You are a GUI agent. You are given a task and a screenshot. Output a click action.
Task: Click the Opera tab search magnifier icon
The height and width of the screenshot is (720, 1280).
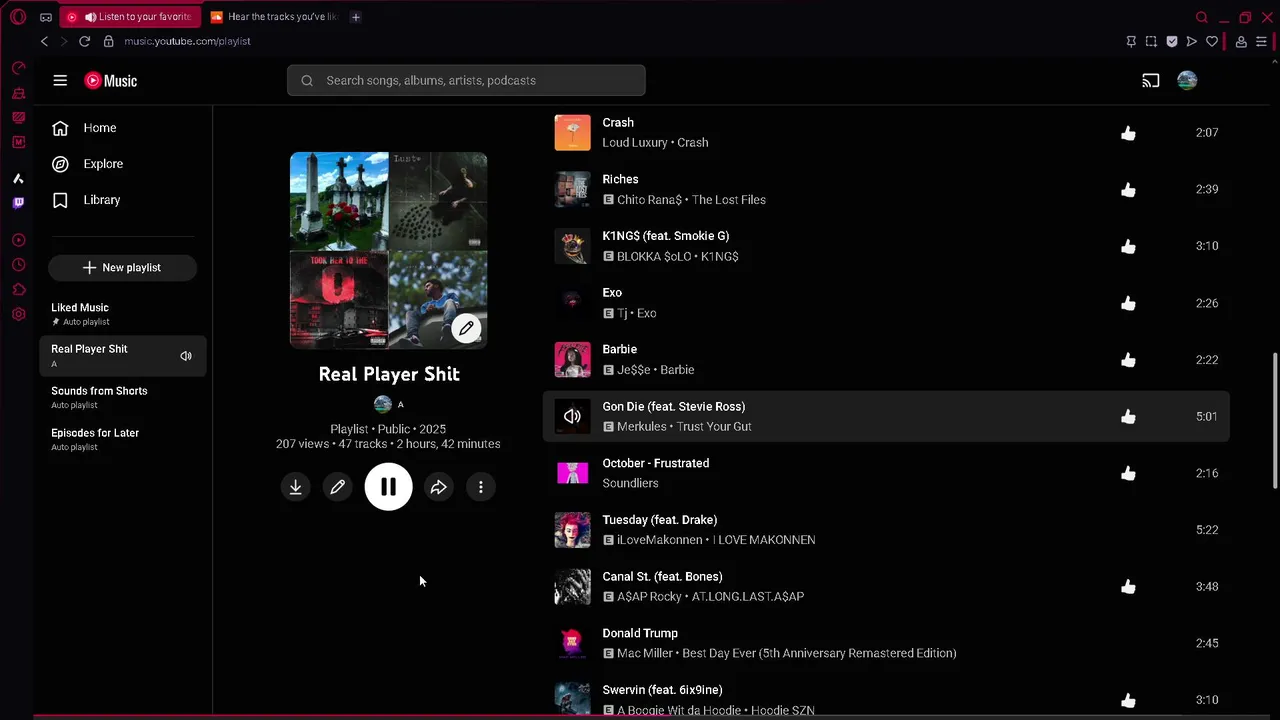pos(1202,17)
